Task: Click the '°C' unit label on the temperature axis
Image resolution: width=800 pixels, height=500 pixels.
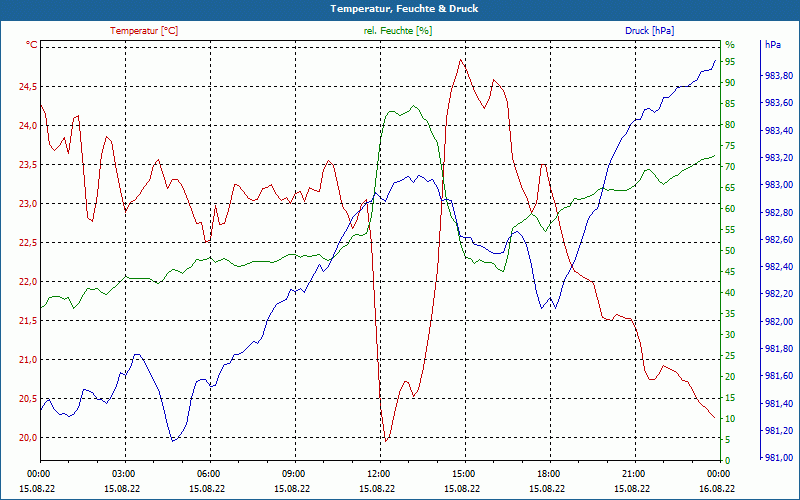Action: coord(32,45)
